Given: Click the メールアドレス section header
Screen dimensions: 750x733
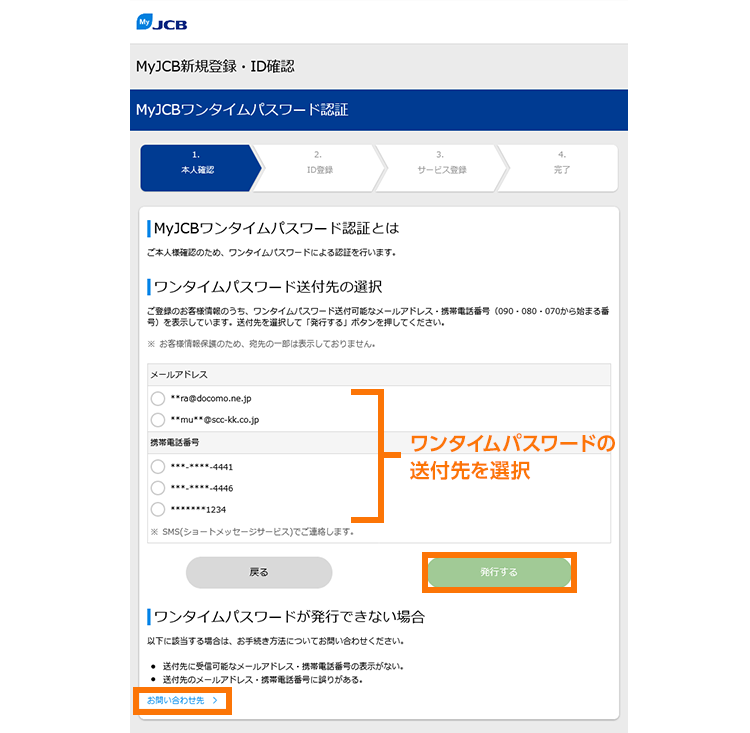Looking at the screenshot, I should [x=179, y=374].
